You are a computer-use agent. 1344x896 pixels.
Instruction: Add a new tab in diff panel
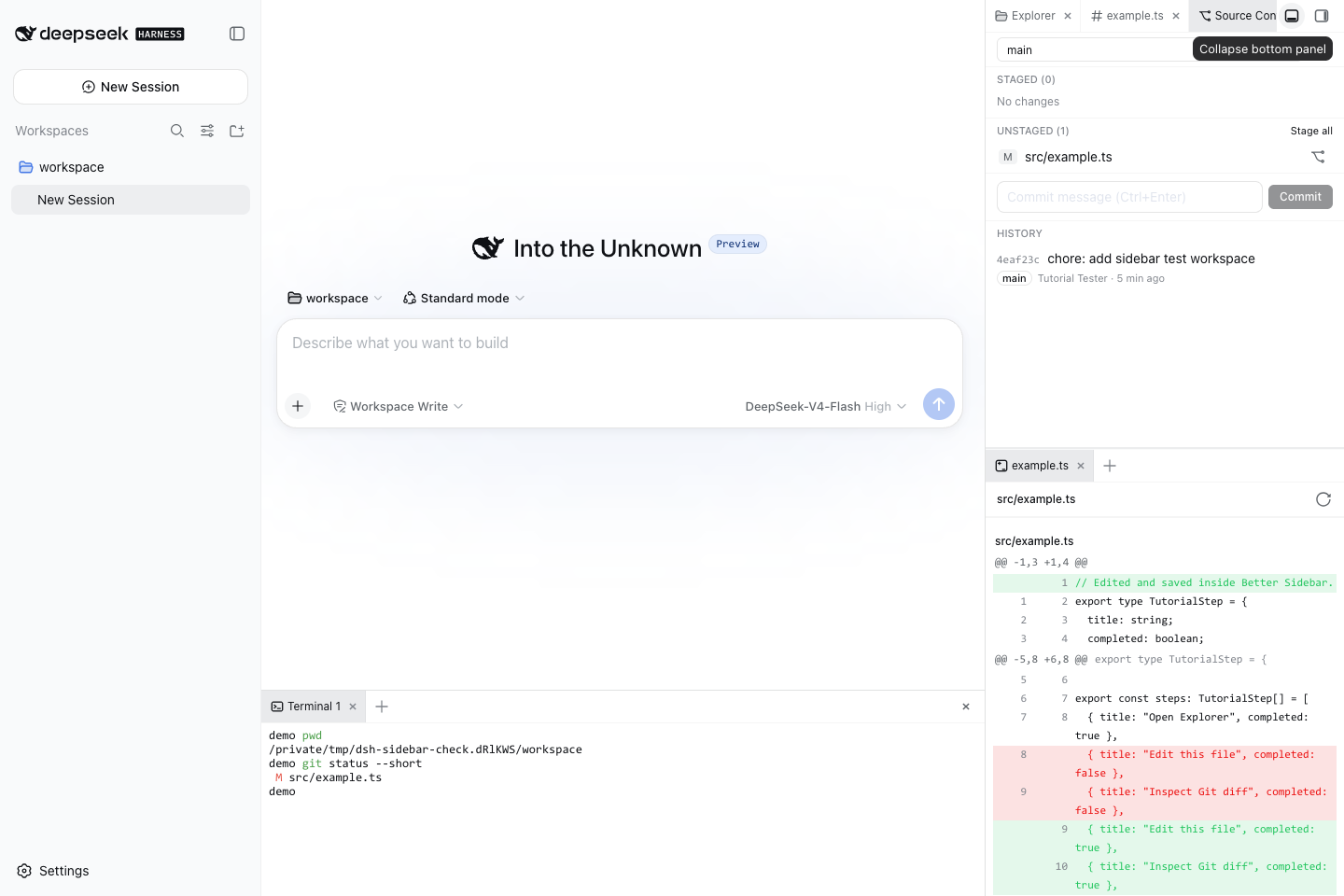pos(1110,466)
